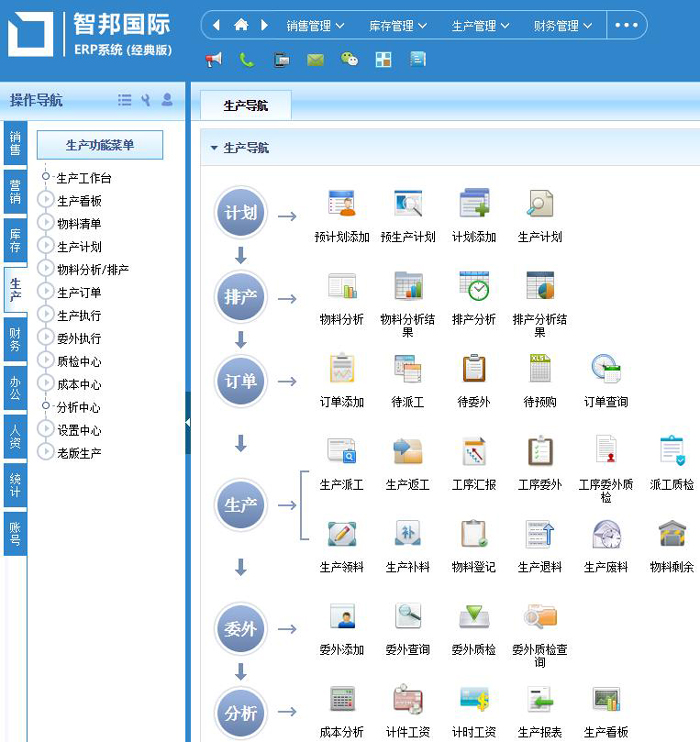This screenshot has height=742, width=700.
Task: Open the 销售管理 dropdown menu
Action: coord(315,25)
